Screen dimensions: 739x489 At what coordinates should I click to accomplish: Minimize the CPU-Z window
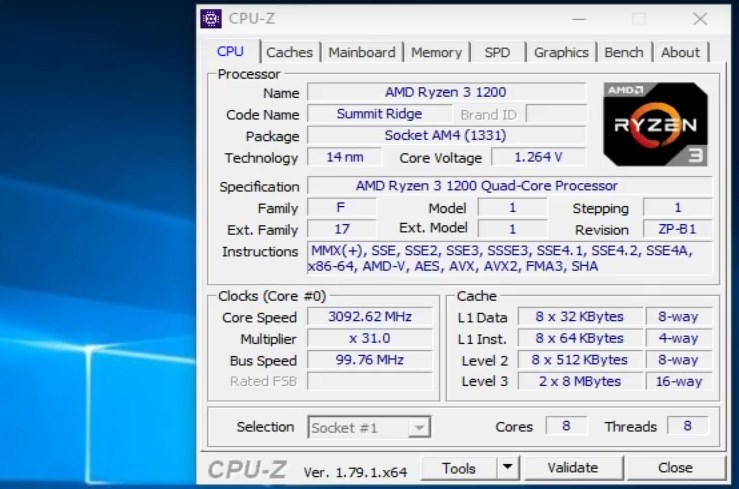579,19
